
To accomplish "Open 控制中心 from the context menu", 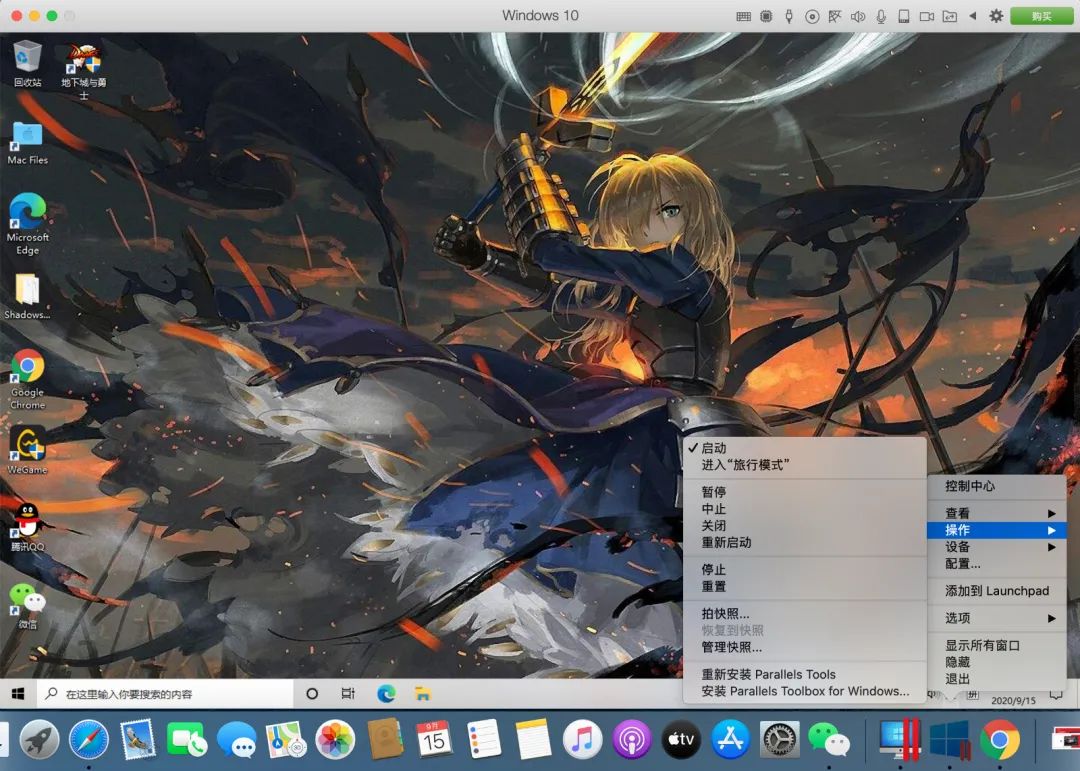I will click(996, 486).
